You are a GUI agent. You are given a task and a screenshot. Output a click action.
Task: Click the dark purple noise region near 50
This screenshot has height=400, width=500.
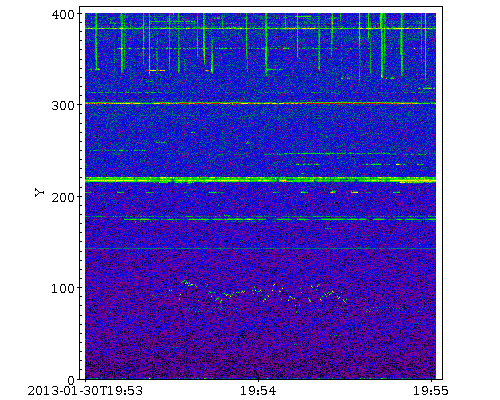260,333
